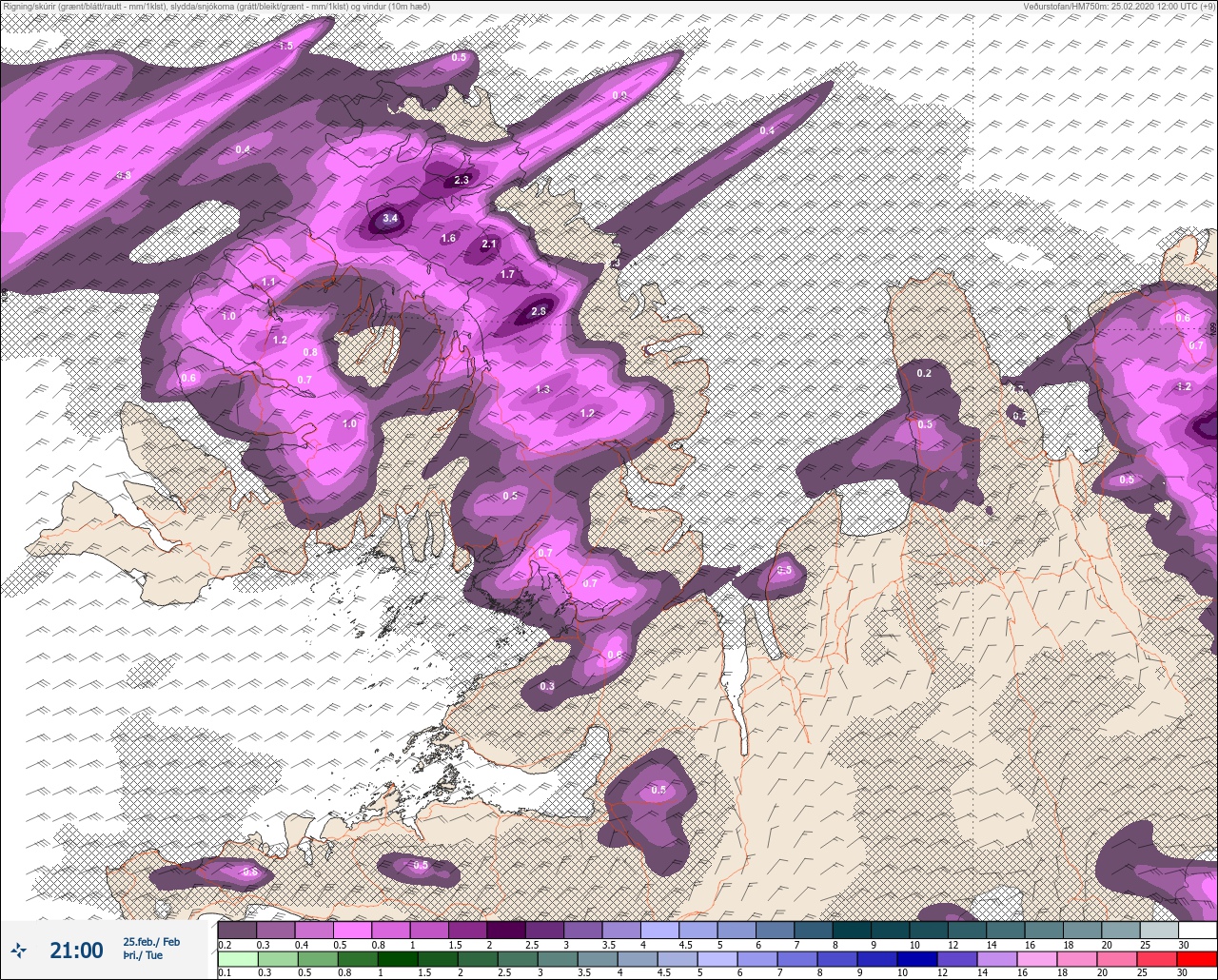Click the 3.4 precipitation maximum label
Viewport: 1218px width, 980px height.
click(390, 219)
